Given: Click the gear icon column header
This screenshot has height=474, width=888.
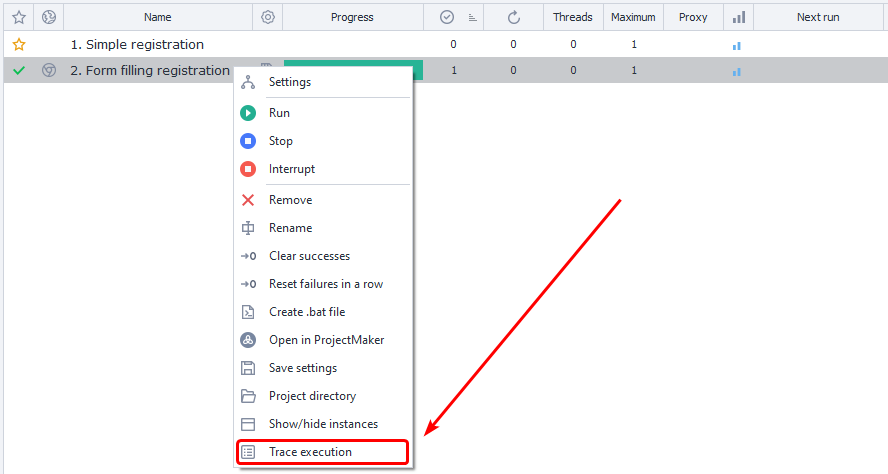Looking at the screenshot, I should point(267,17).
